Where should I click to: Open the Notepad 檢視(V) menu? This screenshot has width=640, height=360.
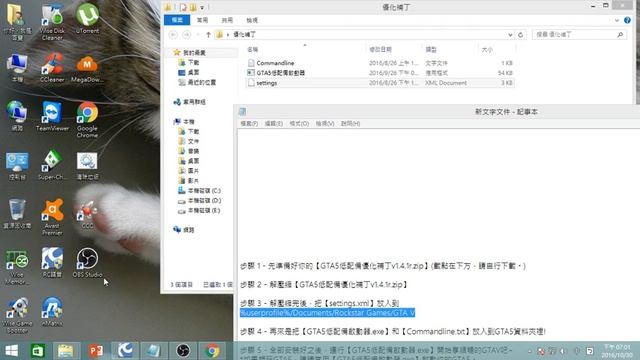click(325, 124)
